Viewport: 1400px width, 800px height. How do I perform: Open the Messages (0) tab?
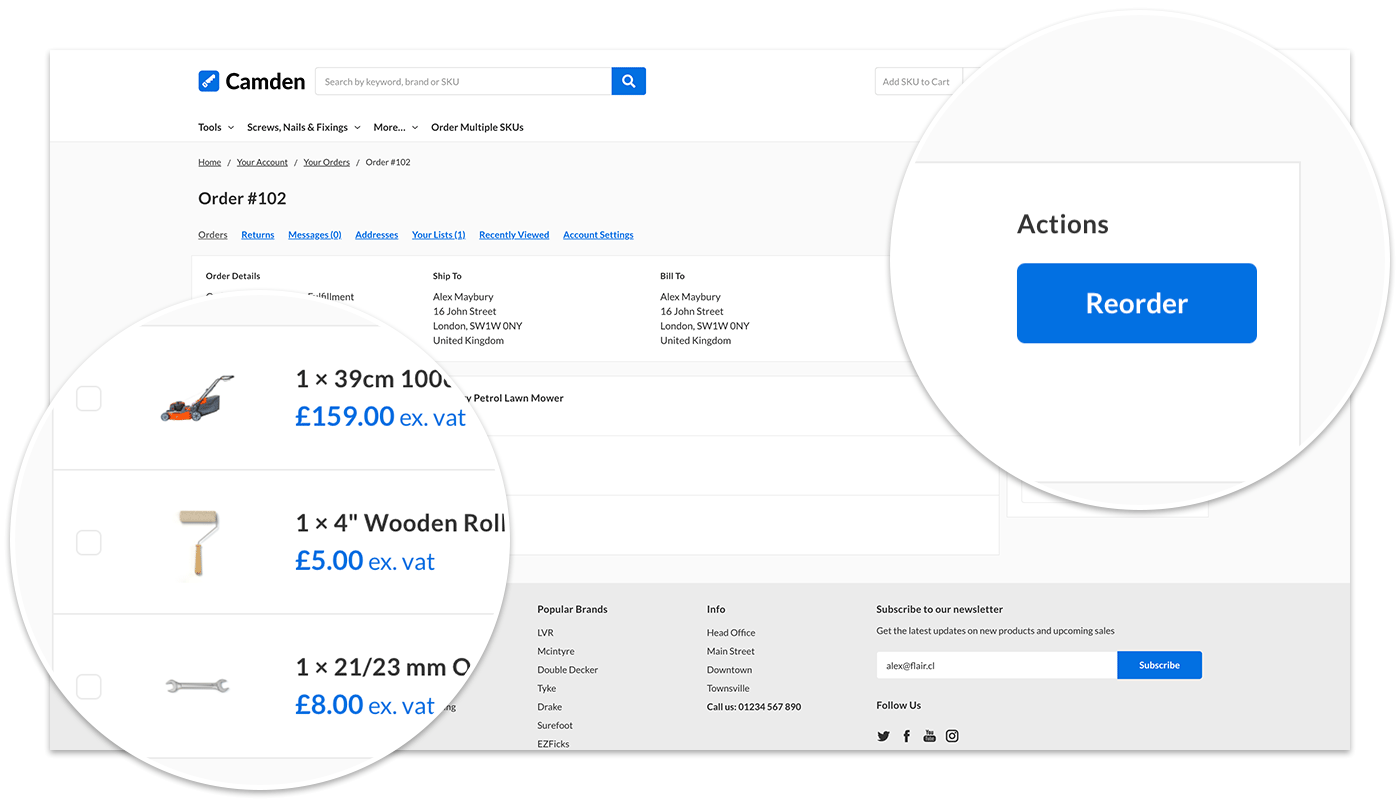315,235
